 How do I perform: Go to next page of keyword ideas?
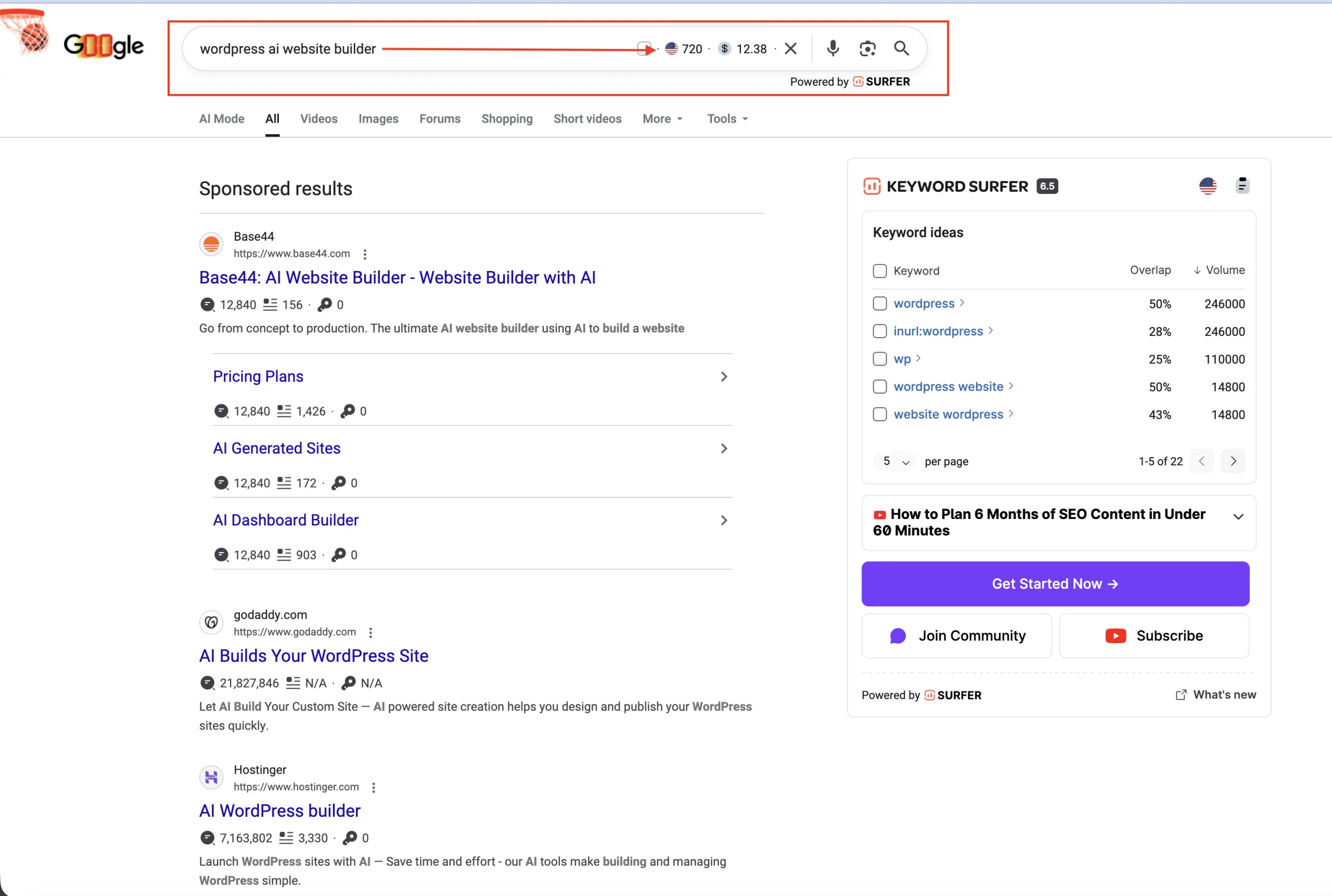1233,461
